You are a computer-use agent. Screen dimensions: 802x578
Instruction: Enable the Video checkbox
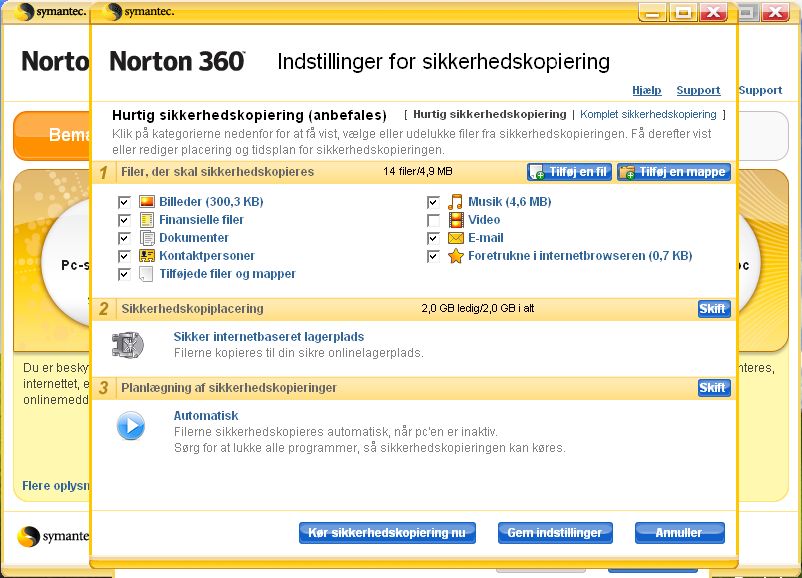coord(433,220)
